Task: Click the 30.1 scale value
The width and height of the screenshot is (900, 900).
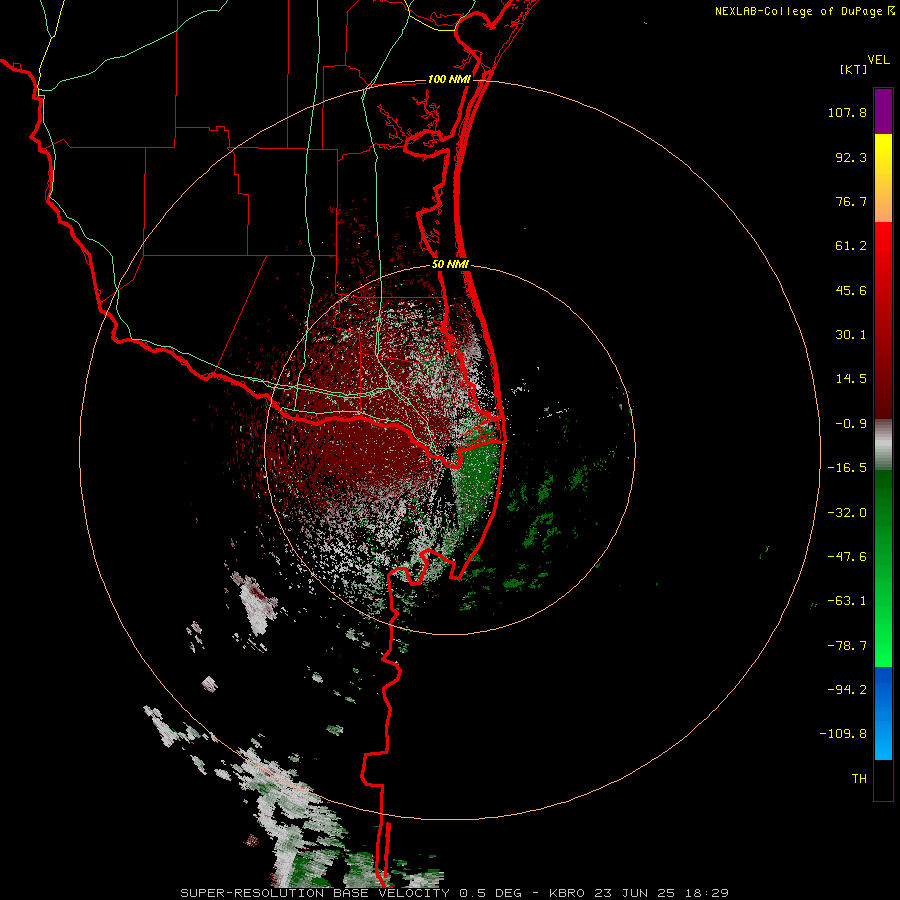Action: pos(851,335)
